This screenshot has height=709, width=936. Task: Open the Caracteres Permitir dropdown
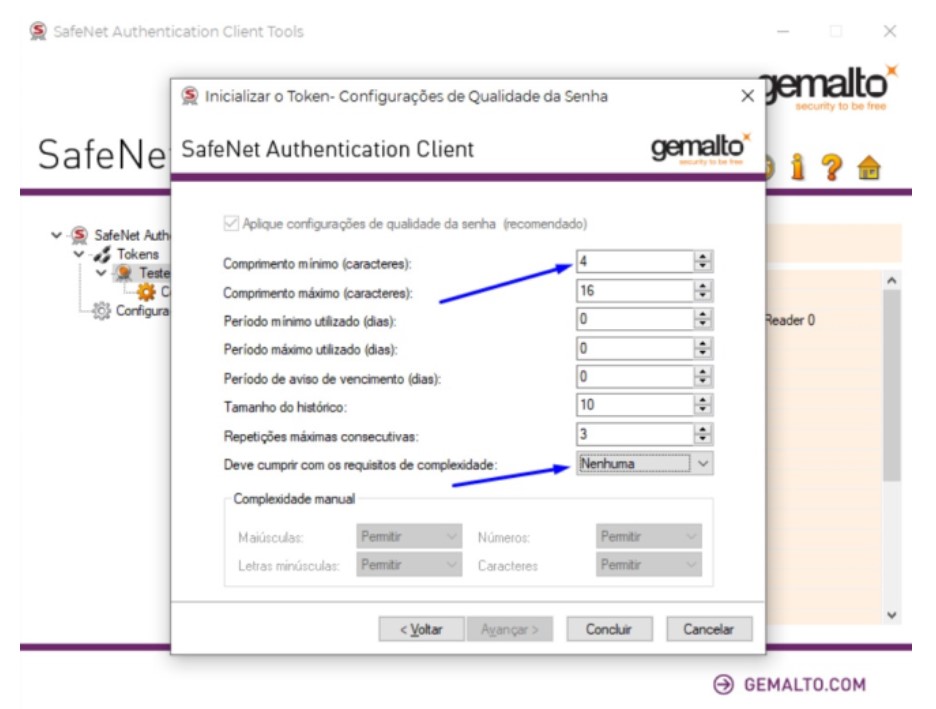649,565
